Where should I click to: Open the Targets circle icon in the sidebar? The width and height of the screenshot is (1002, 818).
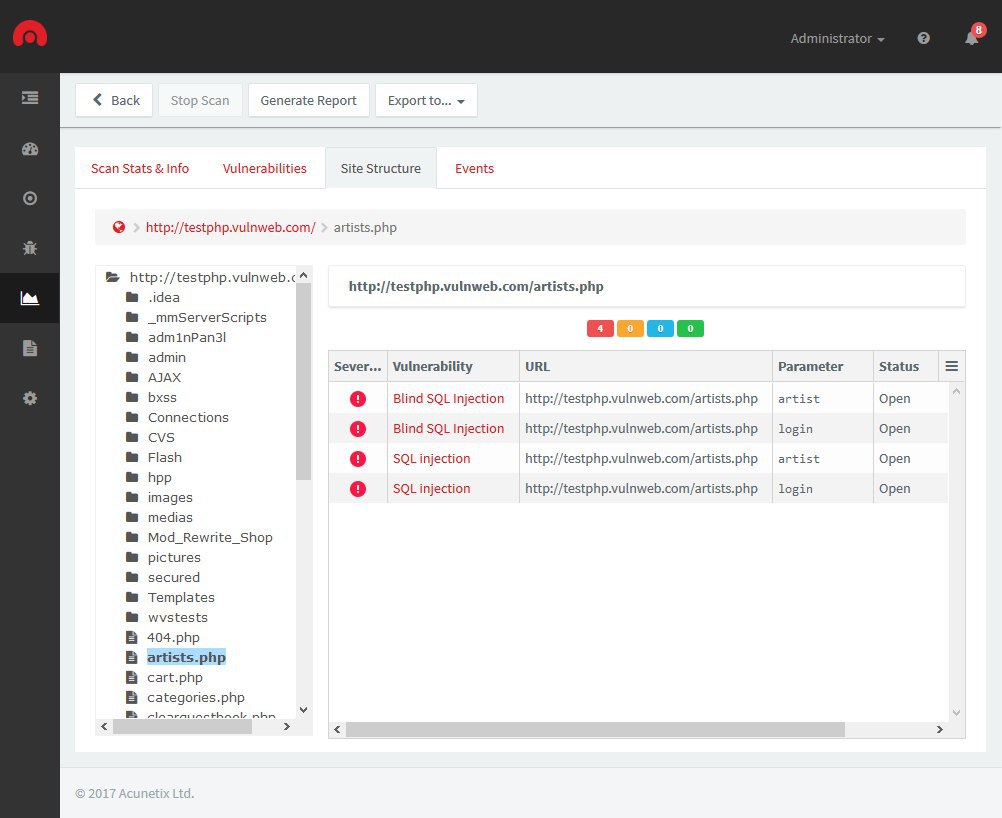30,198
